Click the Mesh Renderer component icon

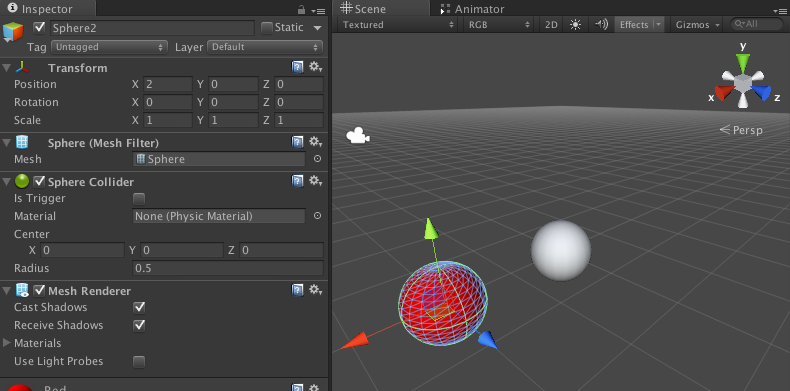[x=22, y=291]
